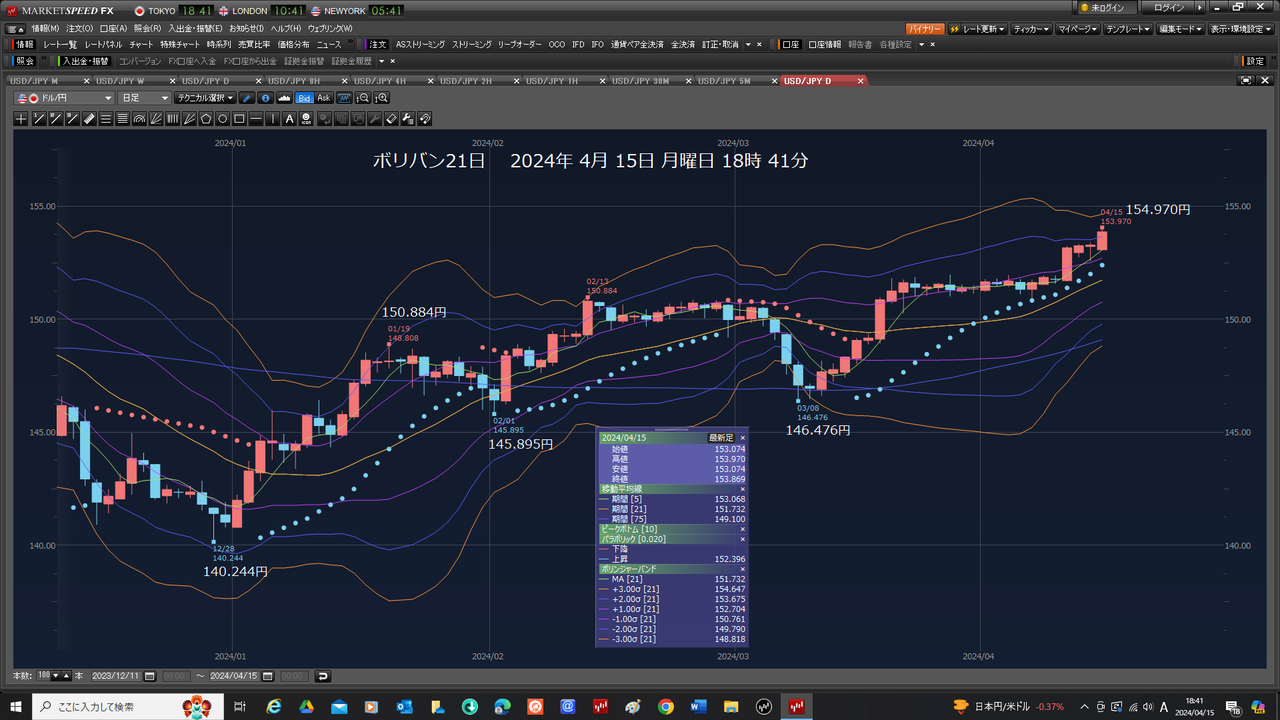
Task: Select the text annotation 'A' tool
Action: click(x=290, y=119)
